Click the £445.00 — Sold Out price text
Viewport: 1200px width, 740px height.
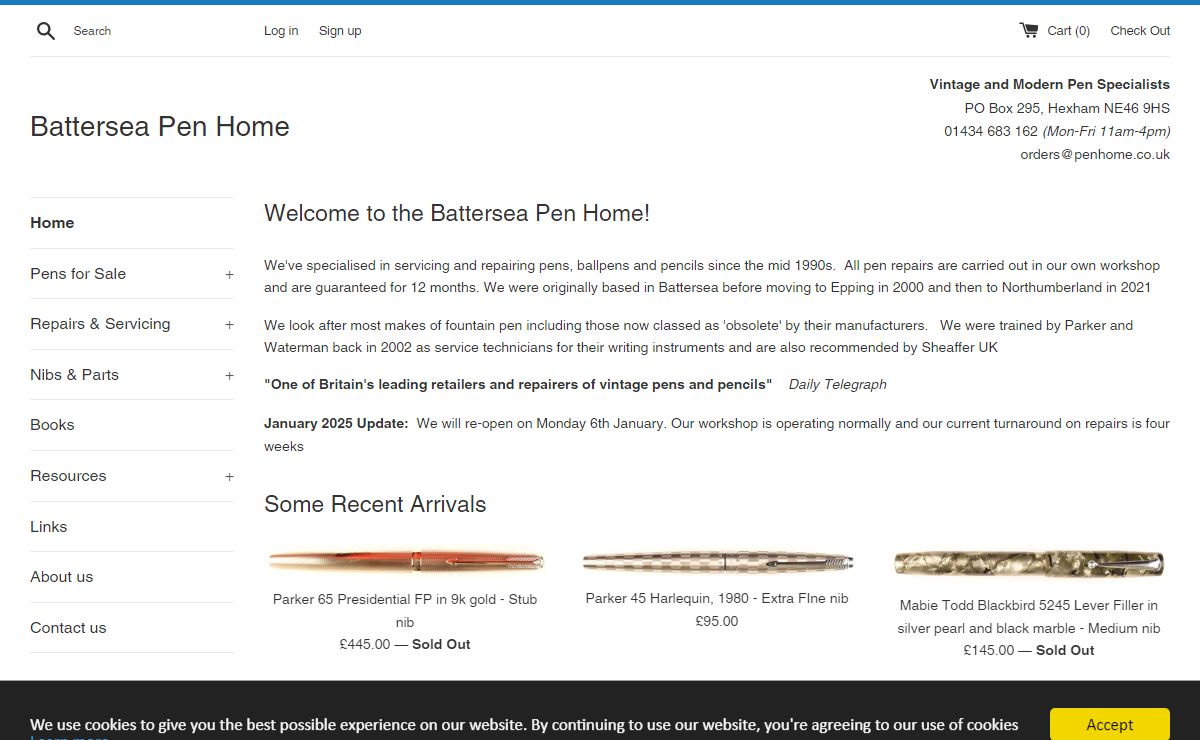pyautogui.click(x=405, y=644)
